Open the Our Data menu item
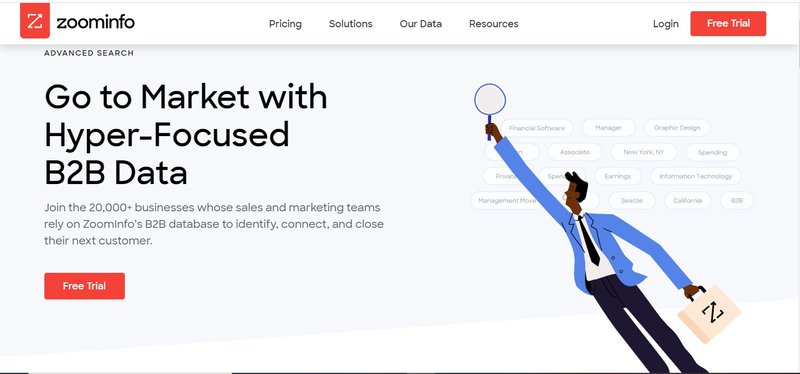 click(420, 24)
